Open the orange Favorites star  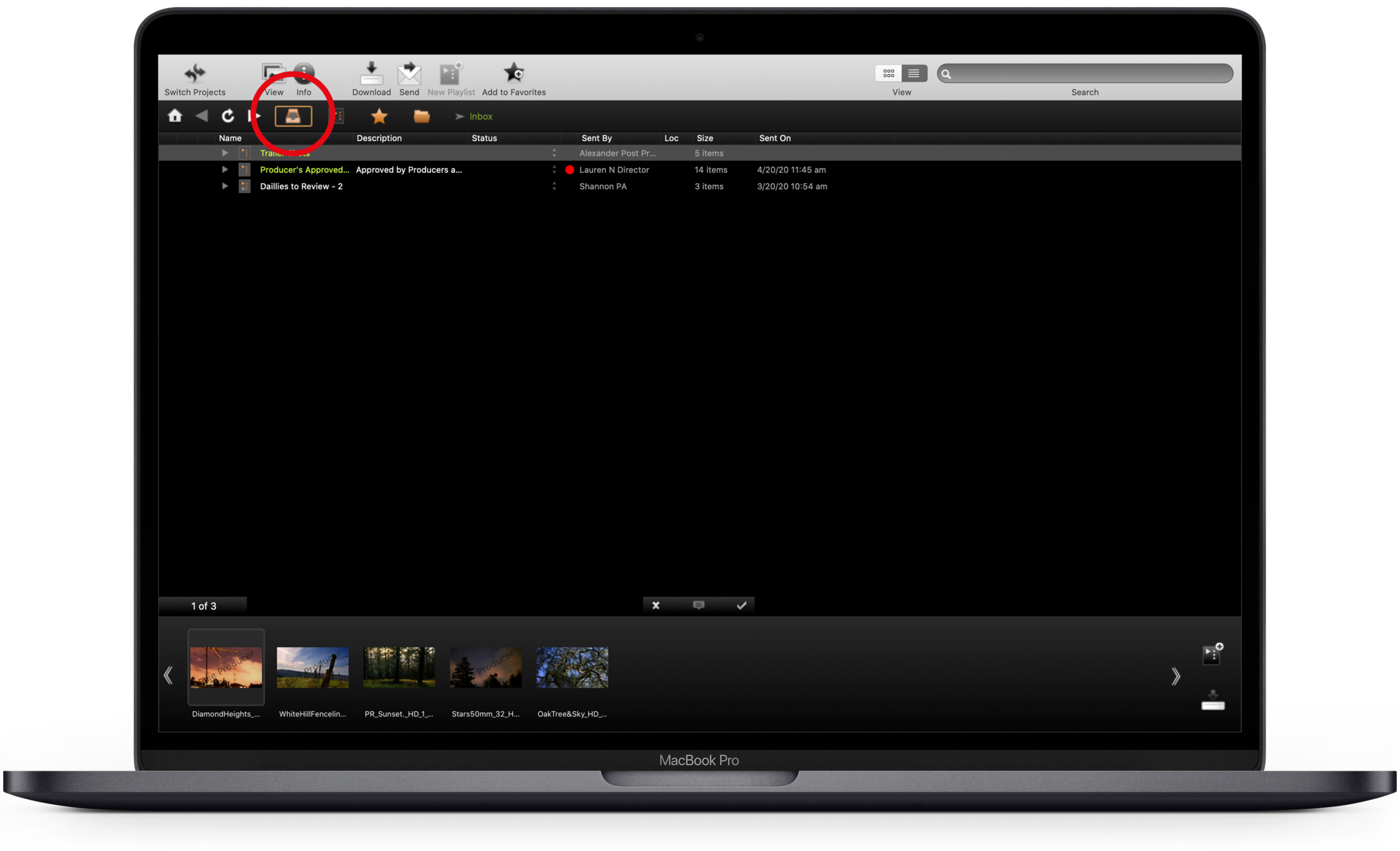[x=379, y=116]
